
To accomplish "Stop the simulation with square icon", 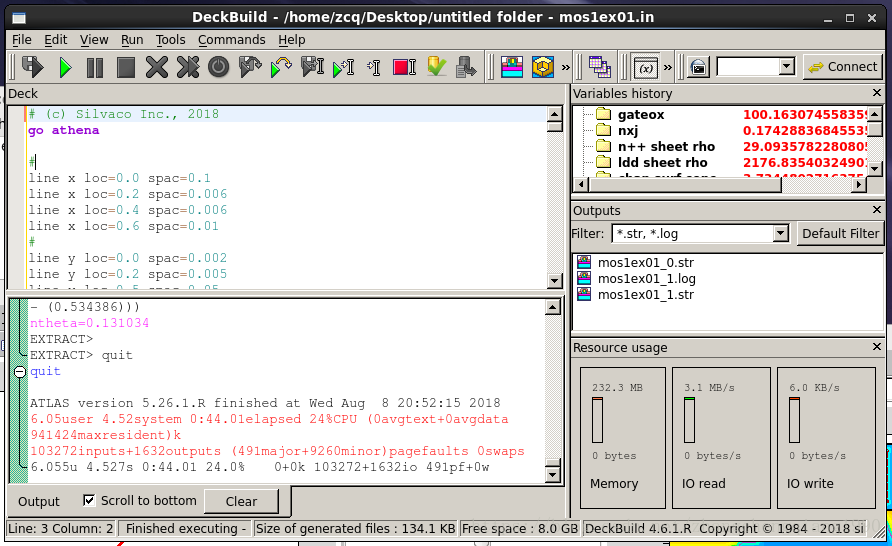I will pos(126,68).
